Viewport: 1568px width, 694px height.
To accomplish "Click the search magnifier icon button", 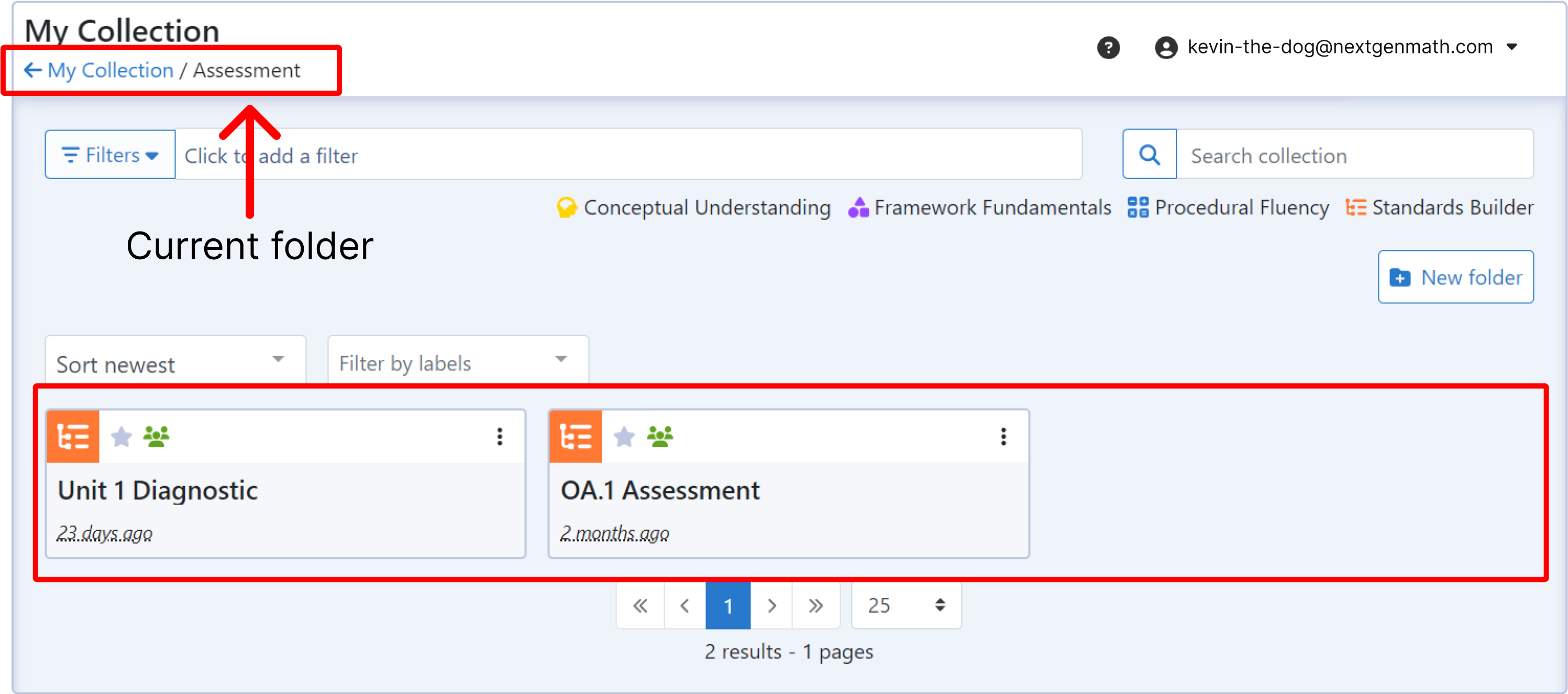I will click(x=1149, y=155).
